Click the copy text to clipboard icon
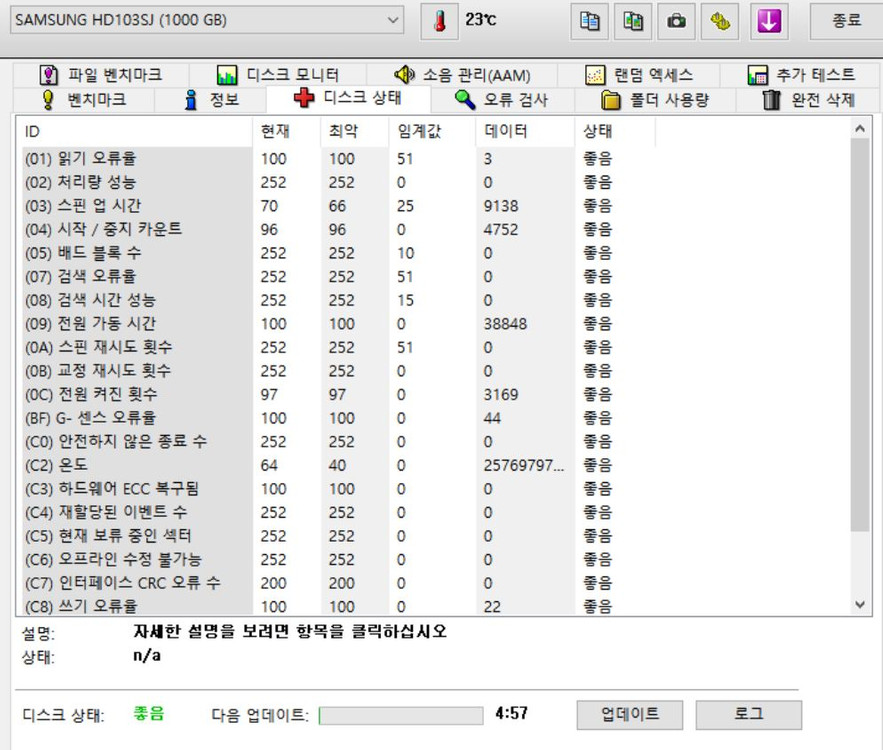The height and width of the screenshot is (750, 883). [x=588, y=20]
